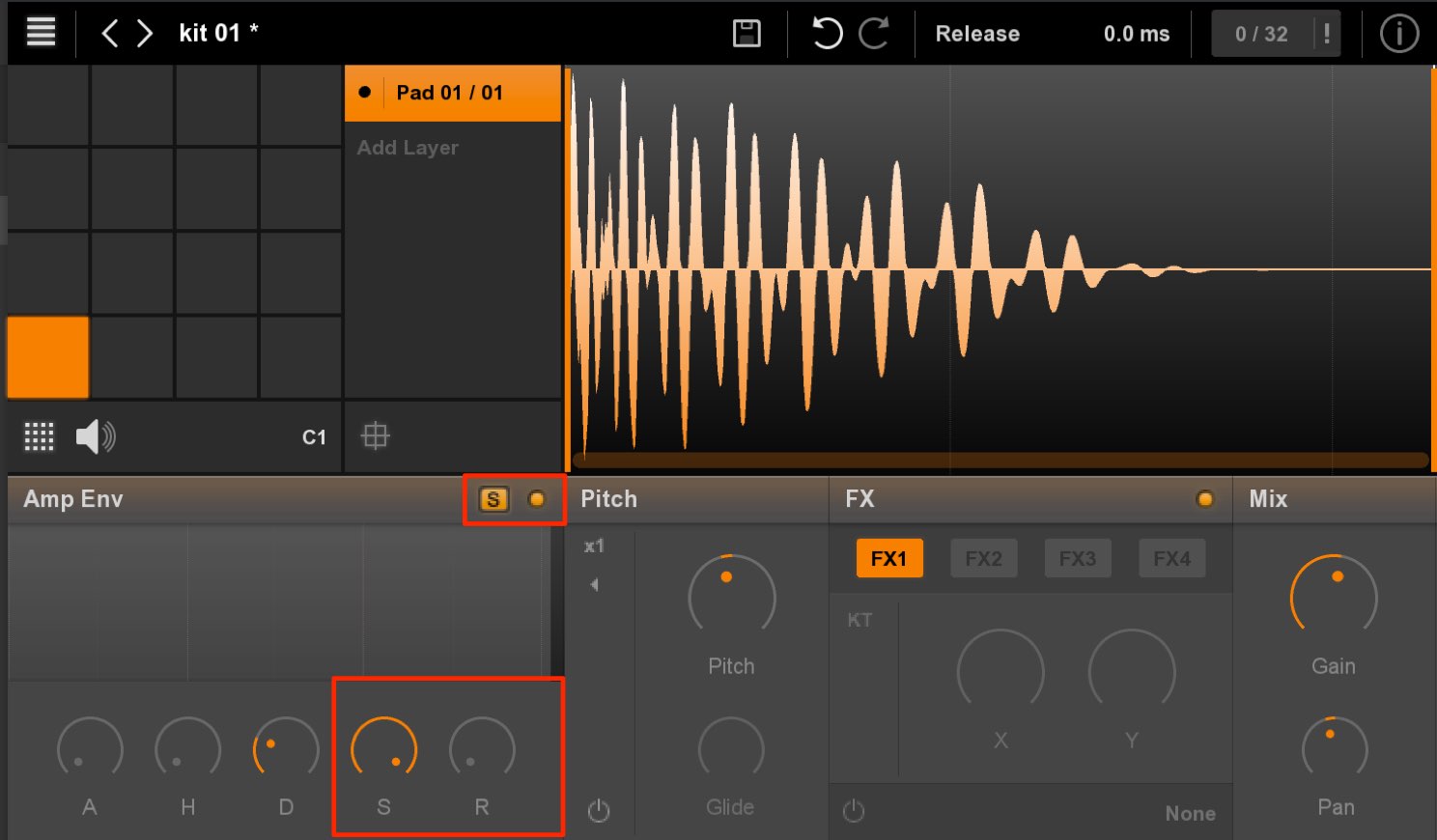Open the info icon in top bar
This screenshot has height=840, width=1437.
[x=1398, y=34]
